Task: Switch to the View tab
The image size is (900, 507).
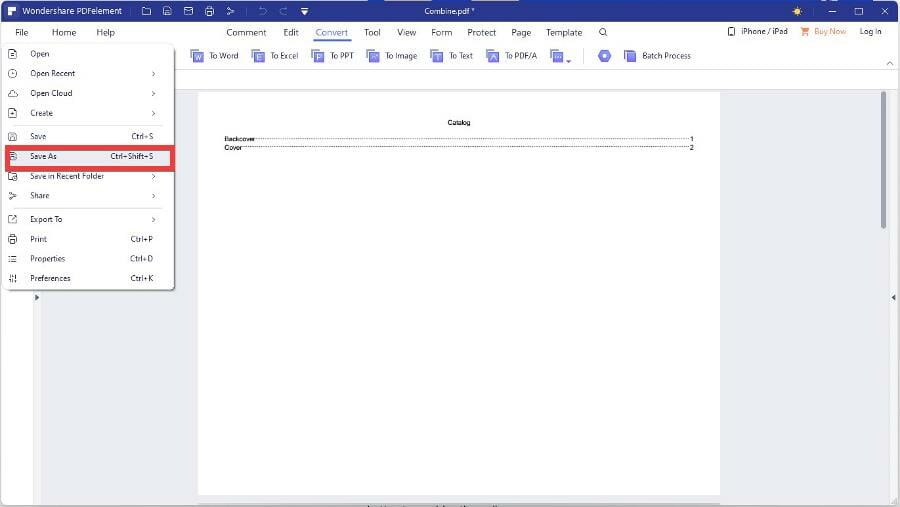Action: point(407,32)
